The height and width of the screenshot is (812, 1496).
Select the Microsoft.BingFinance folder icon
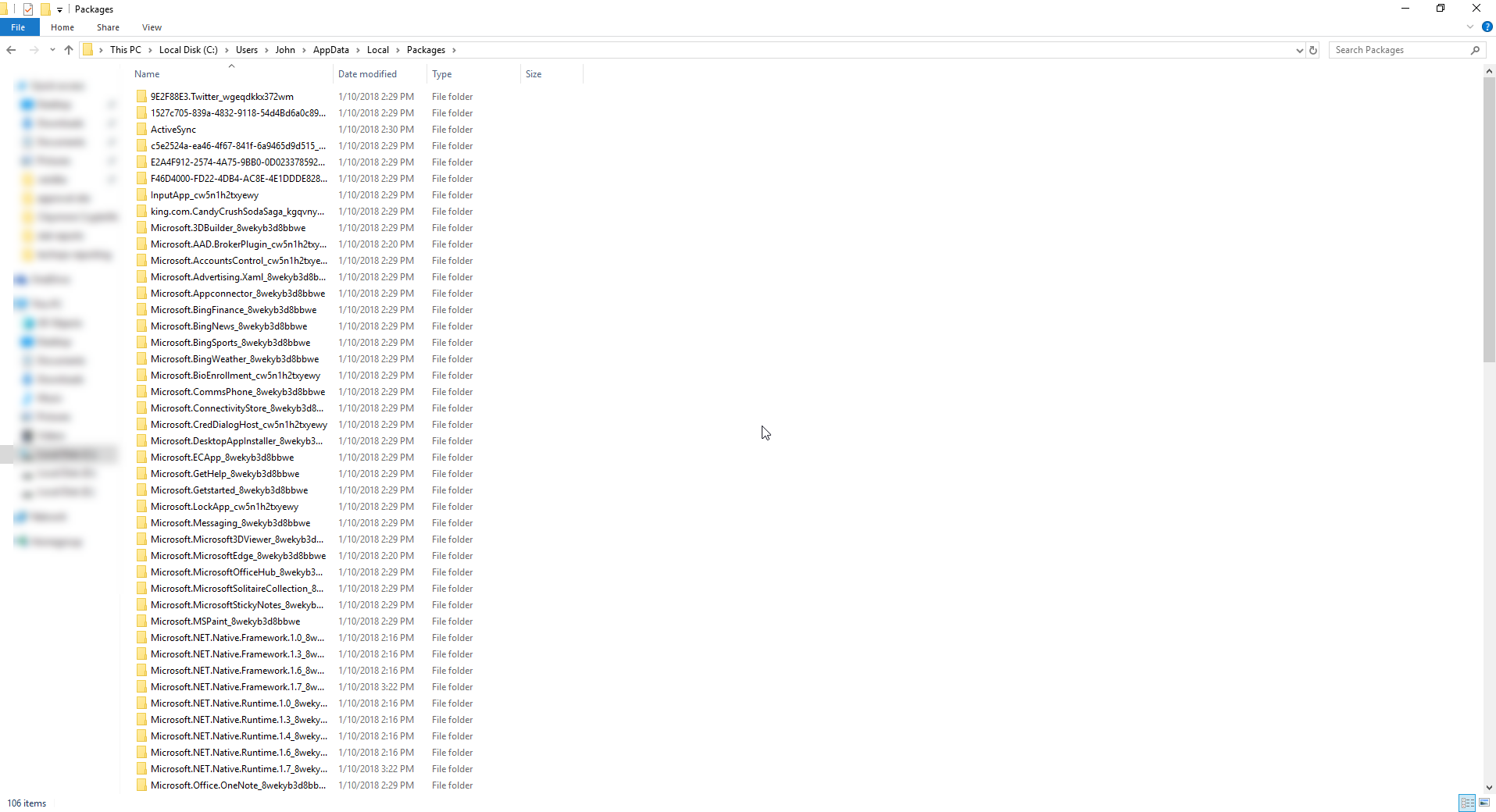click(x=141, y=310)
